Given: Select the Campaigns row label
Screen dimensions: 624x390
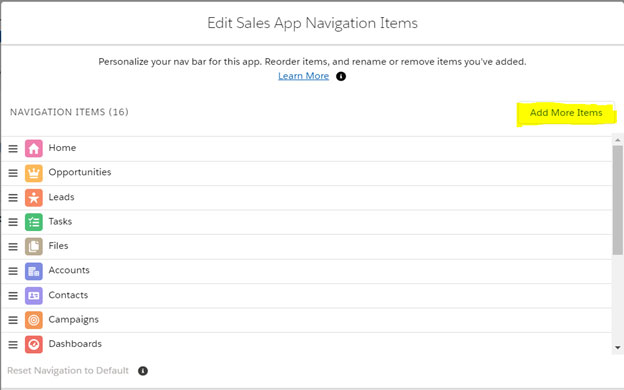Looking at the screenshot, I should 73,320.
